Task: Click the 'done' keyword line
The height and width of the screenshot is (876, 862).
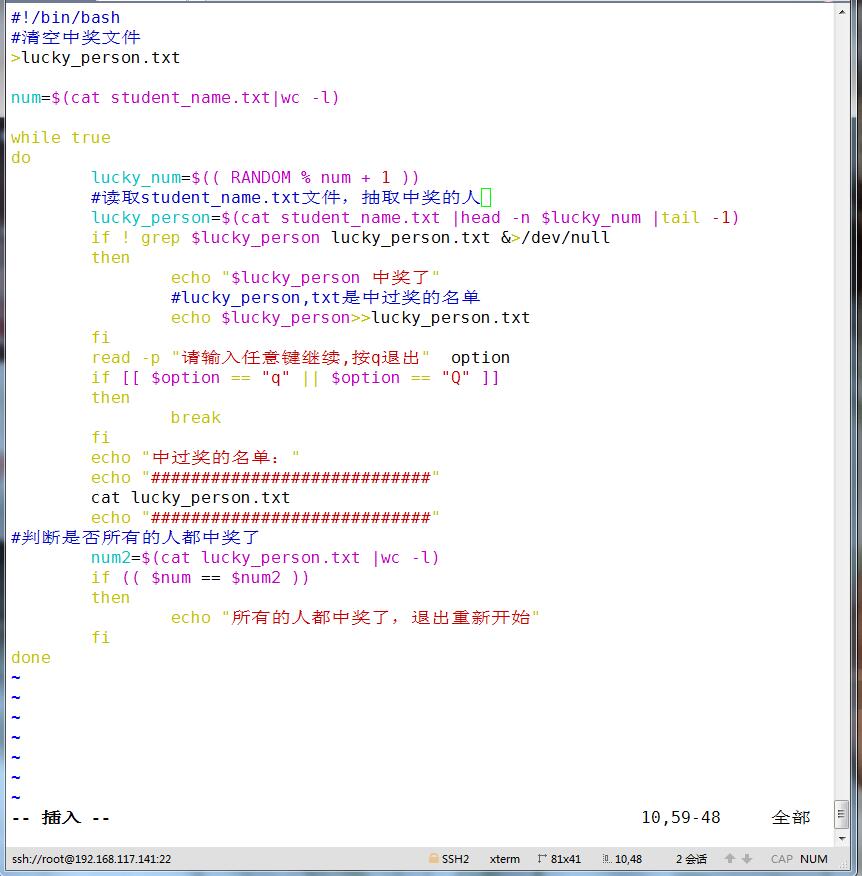Action: click(31, 658)
